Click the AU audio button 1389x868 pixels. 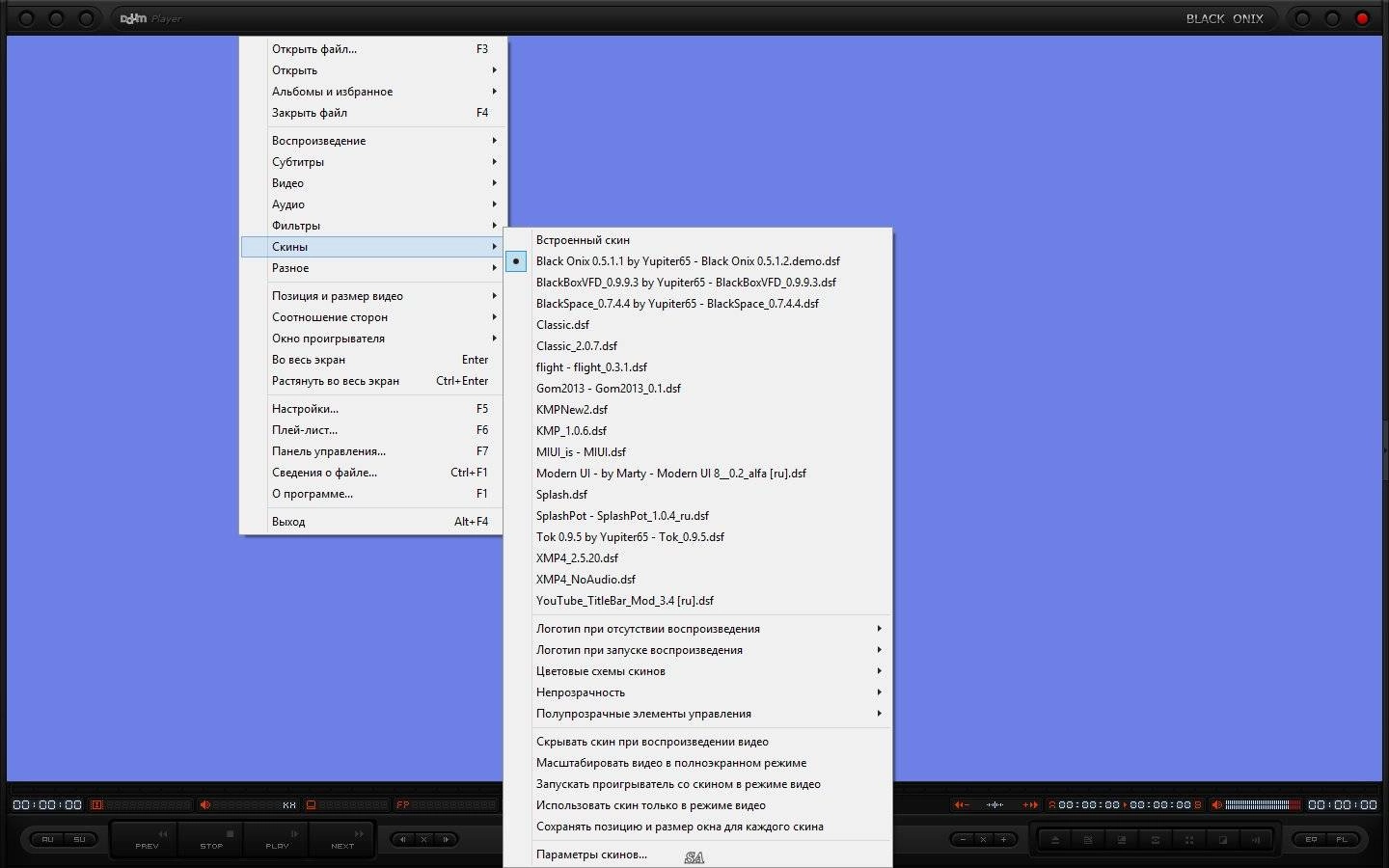tap(47, 839)
